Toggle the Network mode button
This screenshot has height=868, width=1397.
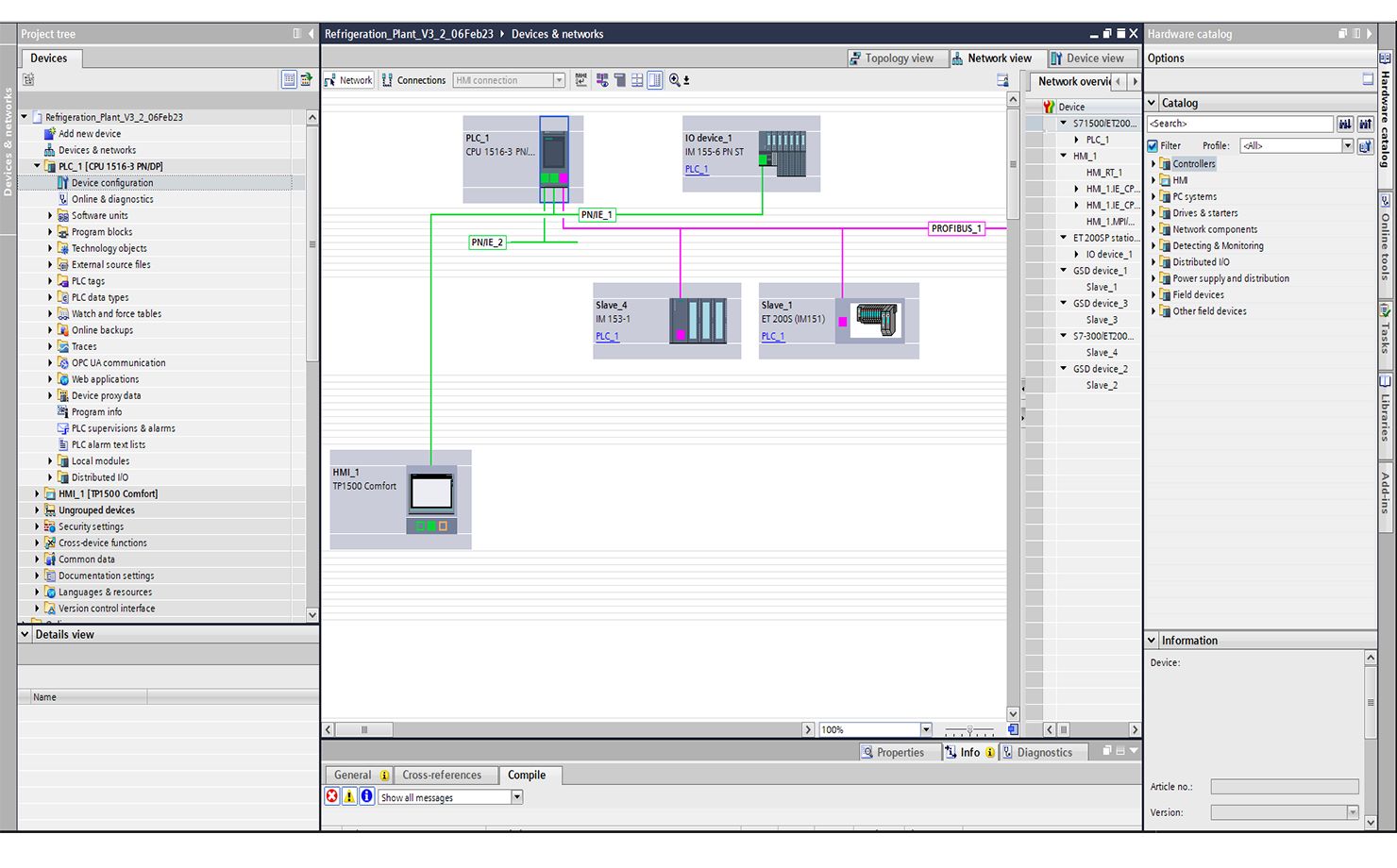pyautogui.click(x=348, y=80)
